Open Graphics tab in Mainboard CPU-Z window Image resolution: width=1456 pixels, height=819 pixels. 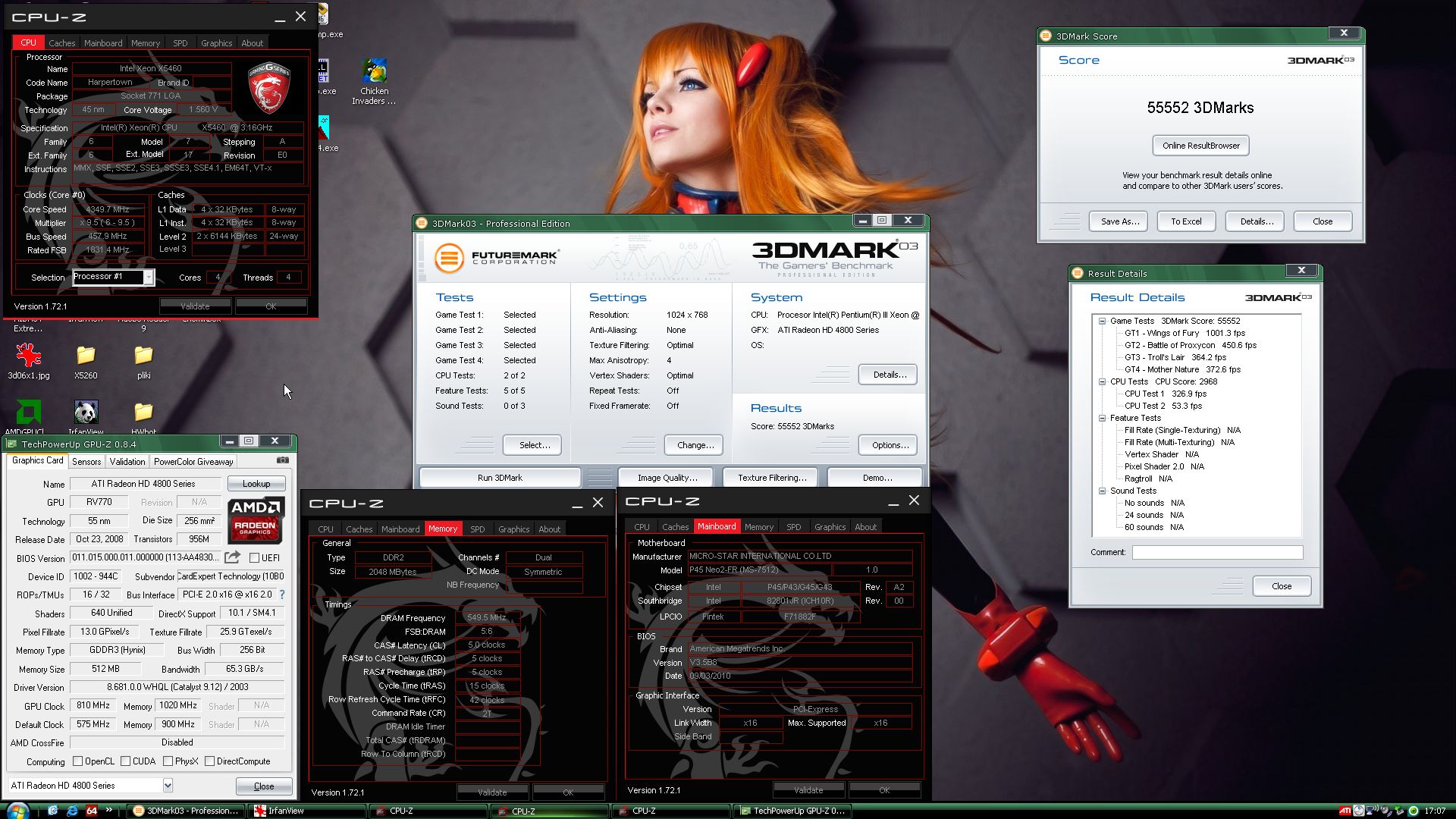(x=830, y=527)
